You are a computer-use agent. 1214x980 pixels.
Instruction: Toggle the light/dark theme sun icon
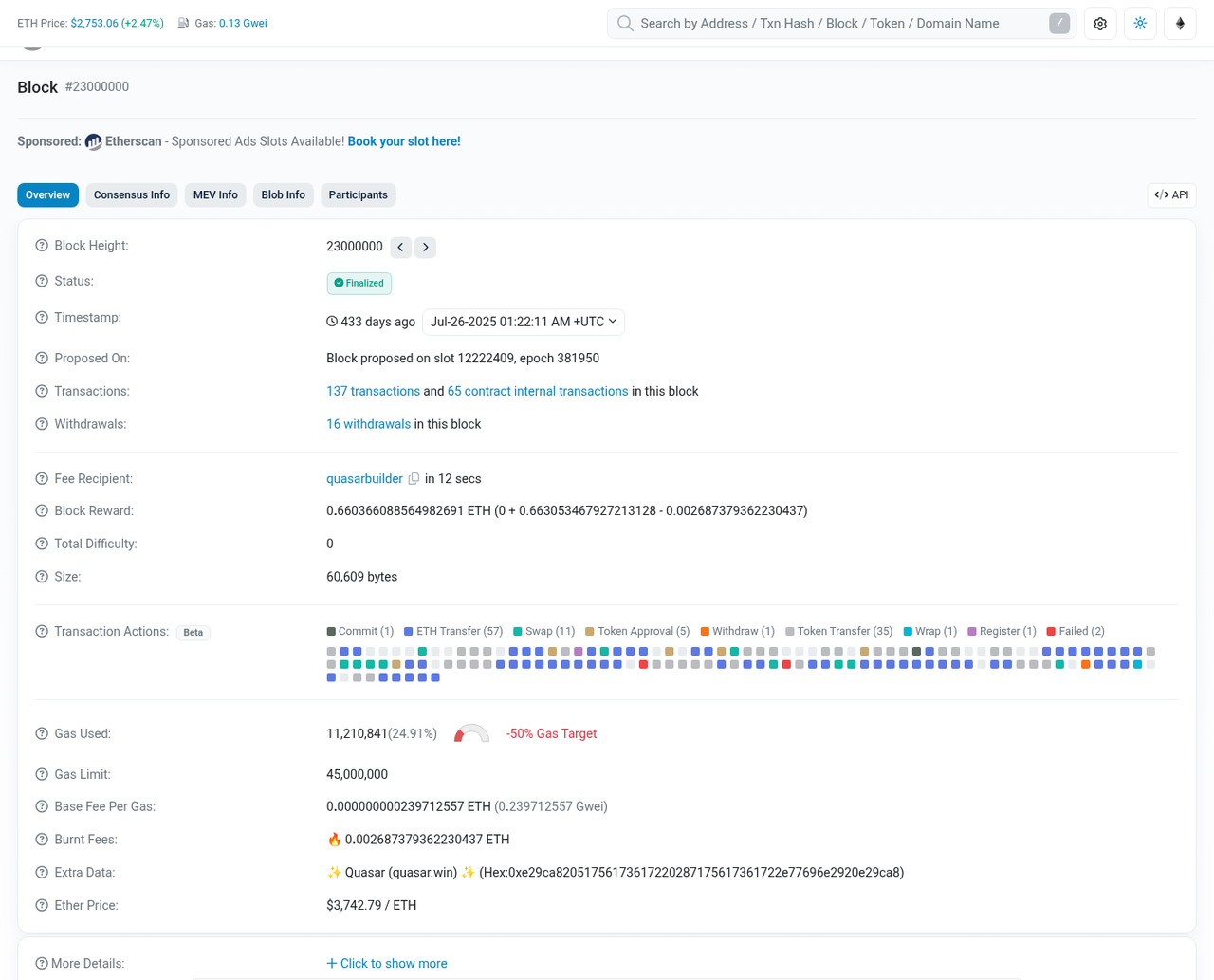(1140, 24)
